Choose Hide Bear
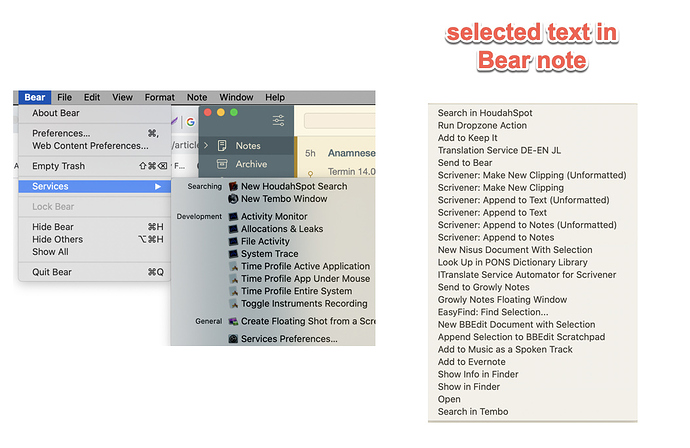This screenshot has height=448, width=690. (95, 227)
